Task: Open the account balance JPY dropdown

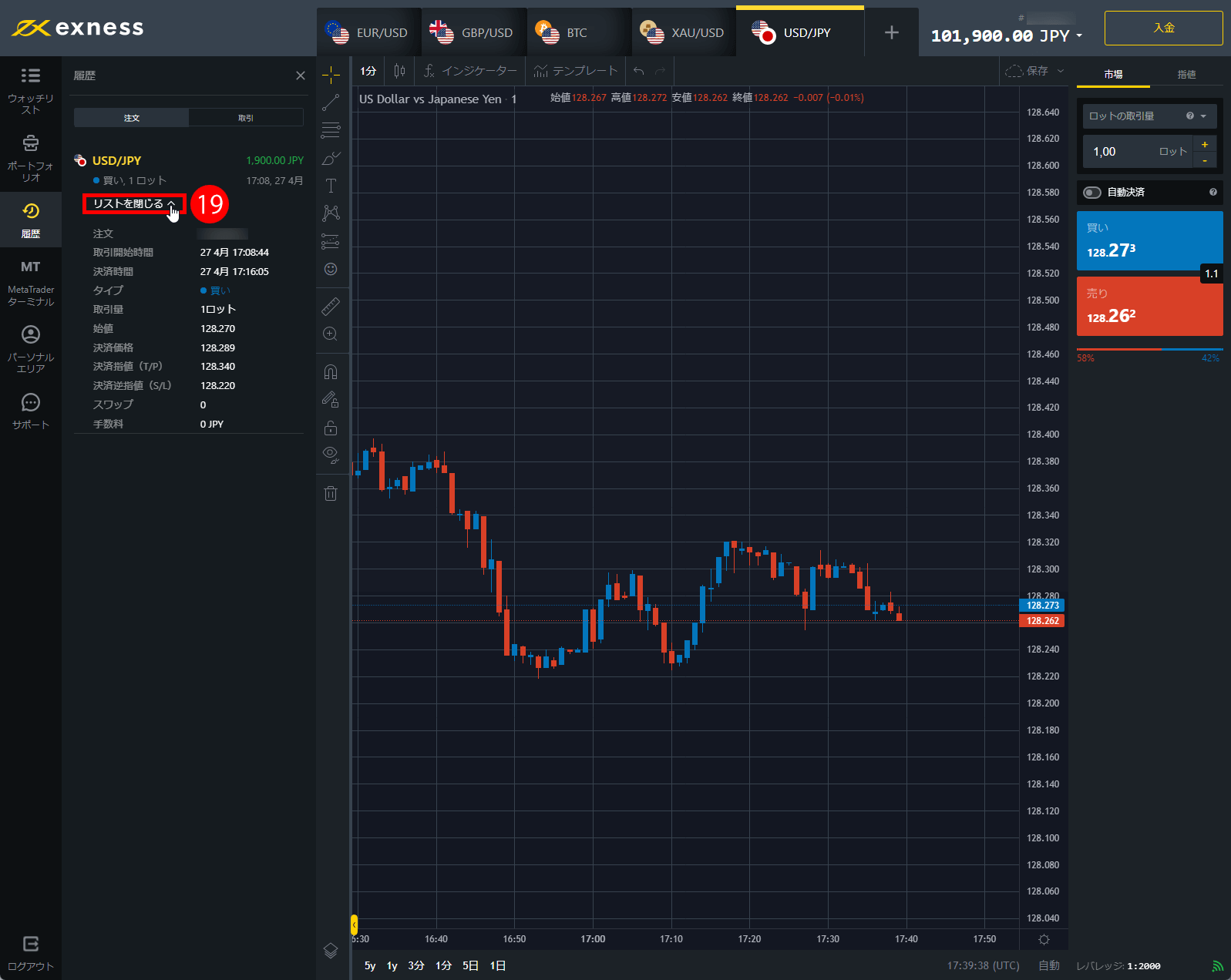Action: coord(1006,35)
